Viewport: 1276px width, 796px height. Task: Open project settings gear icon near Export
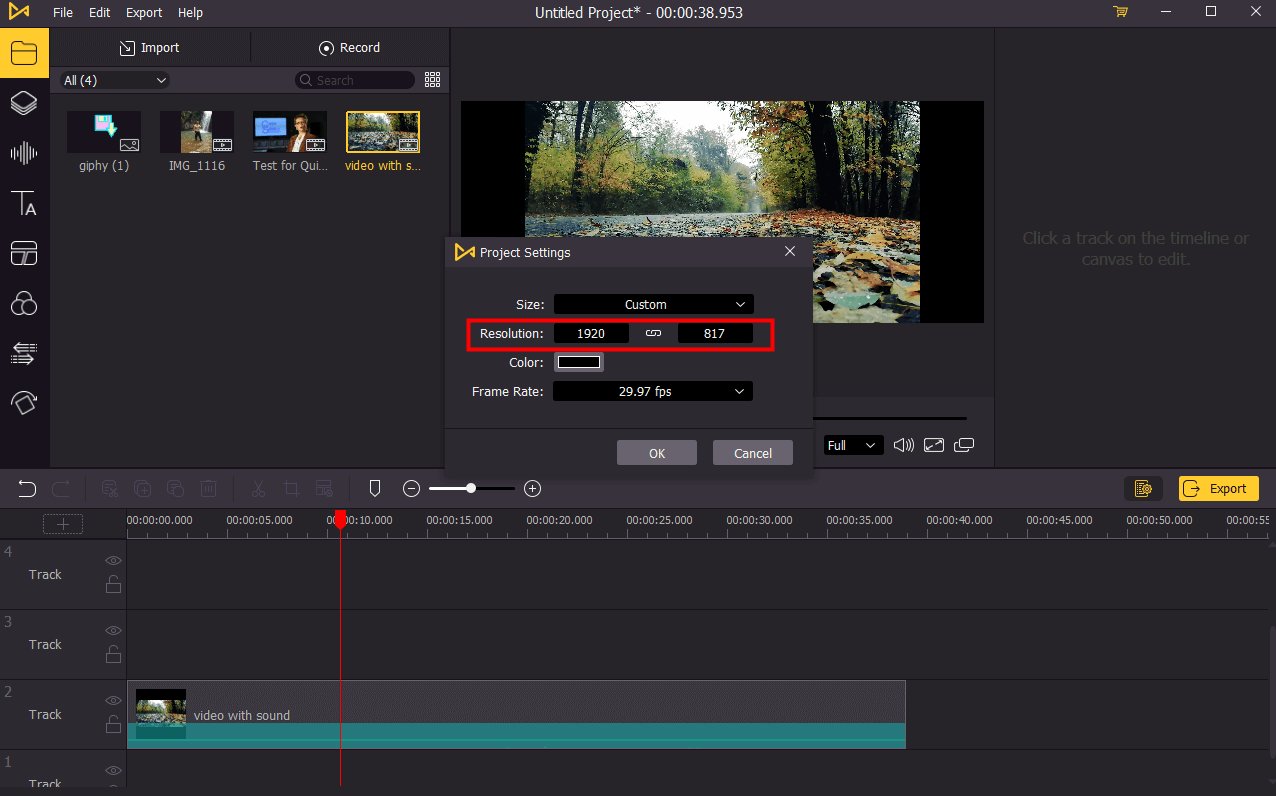point(1143,488)
